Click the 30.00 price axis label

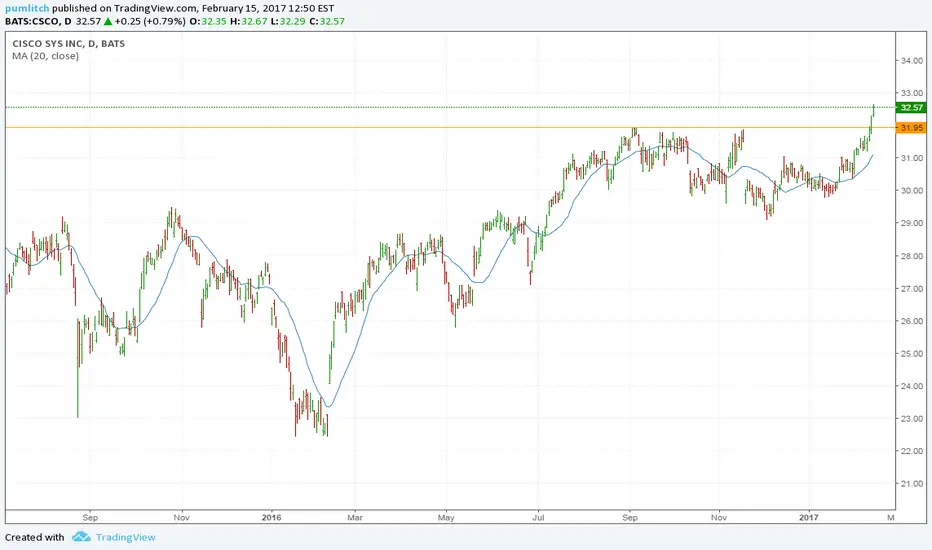click(912, 191)
